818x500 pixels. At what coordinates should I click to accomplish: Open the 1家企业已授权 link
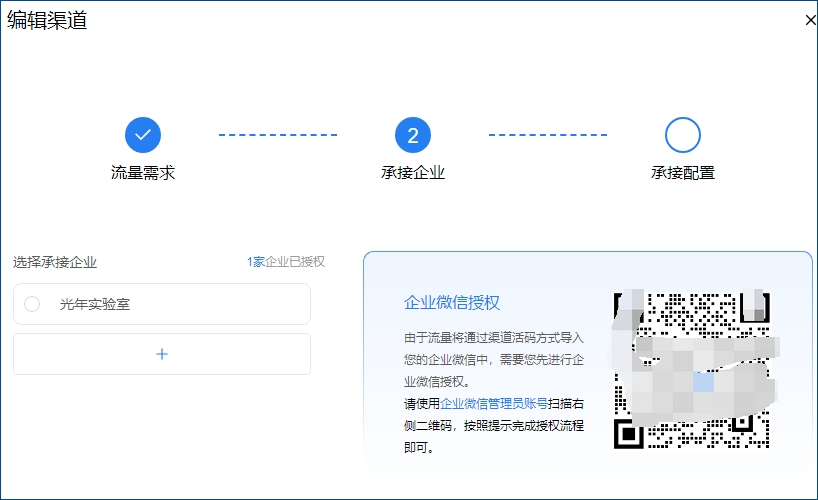tap(286, 261)
